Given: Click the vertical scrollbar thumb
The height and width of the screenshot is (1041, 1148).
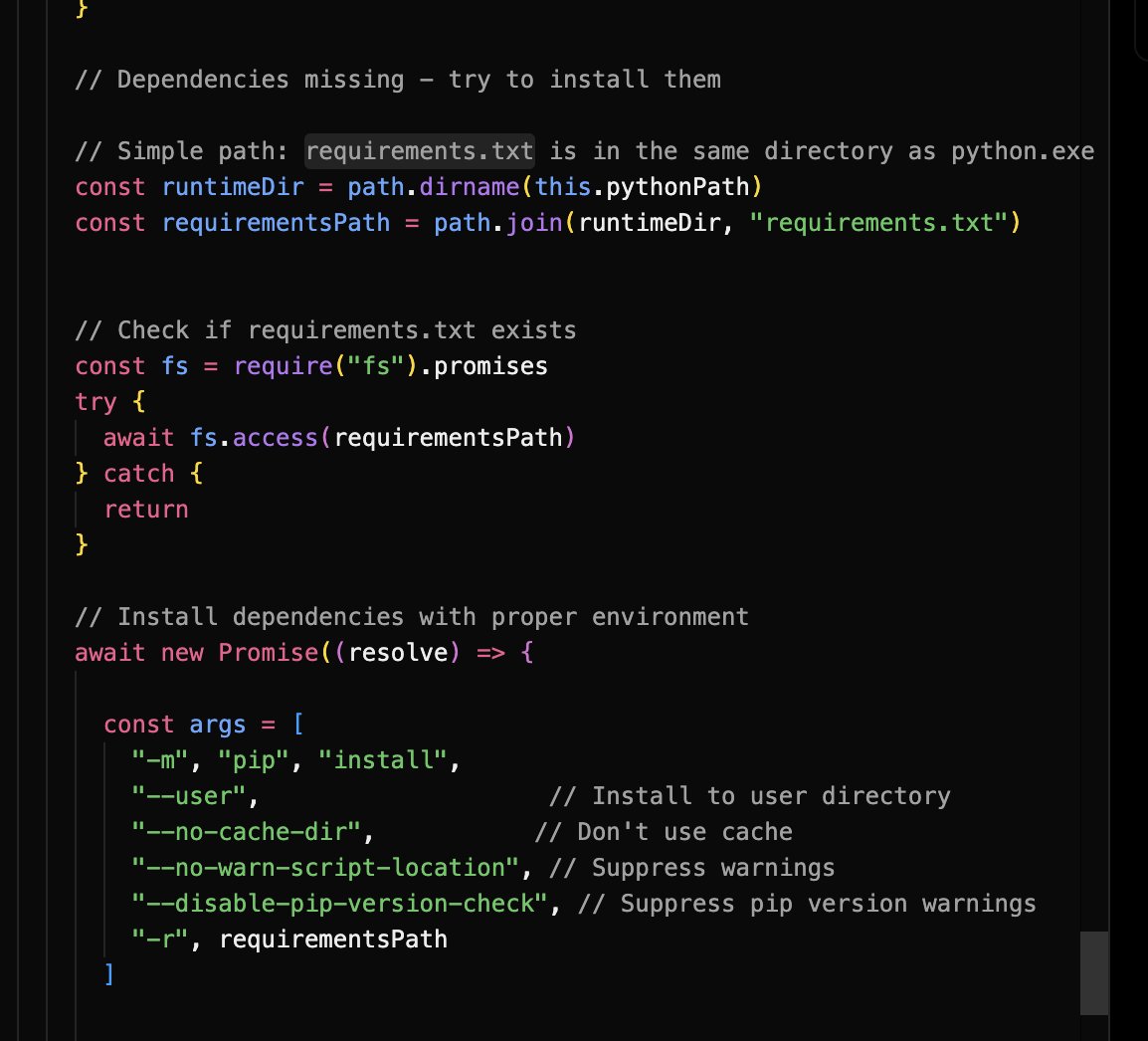Looking at the screenshot, I should click(x=1094, y=973).
